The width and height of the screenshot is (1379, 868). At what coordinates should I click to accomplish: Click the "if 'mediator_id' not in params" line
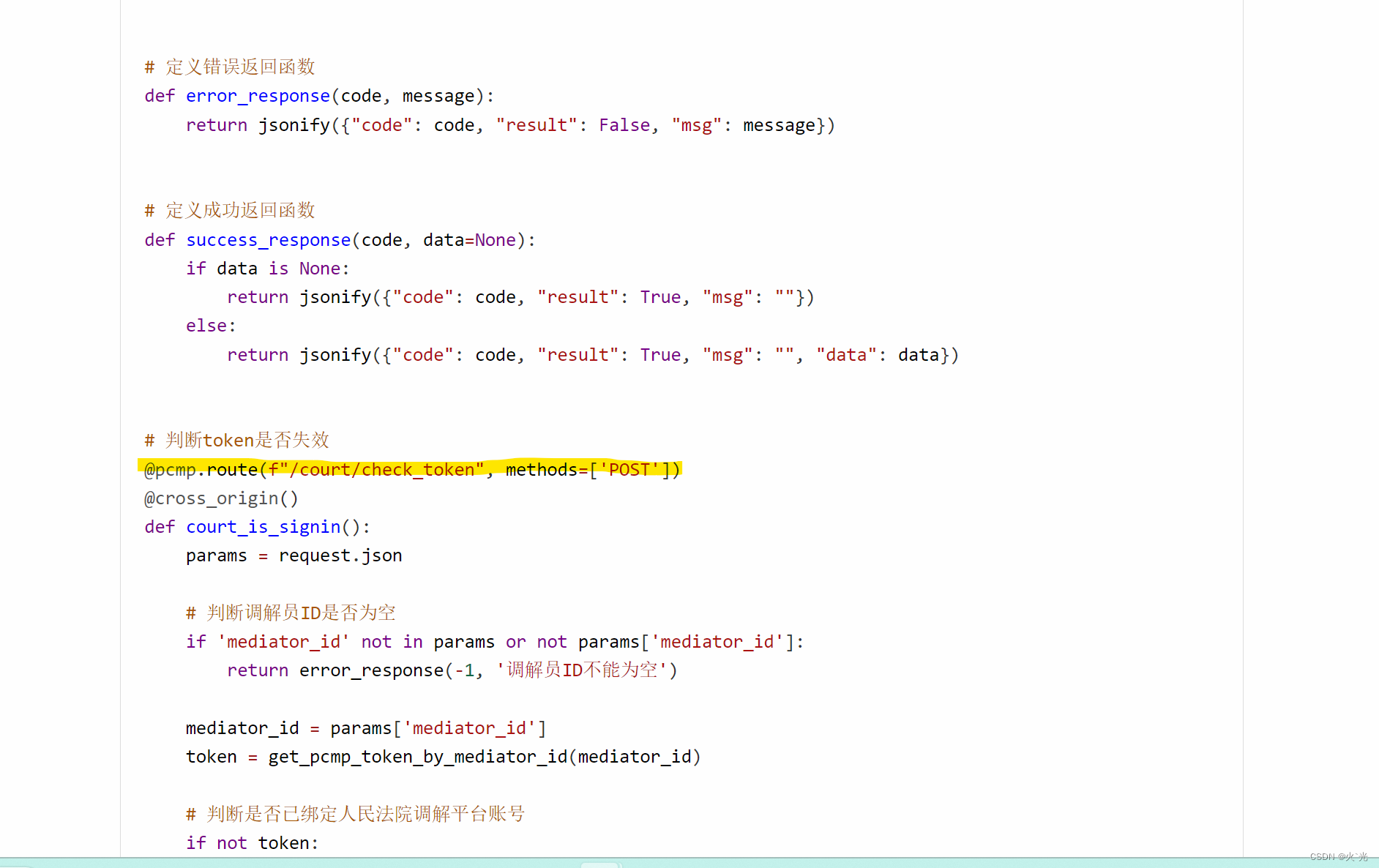tap(495, 642)
